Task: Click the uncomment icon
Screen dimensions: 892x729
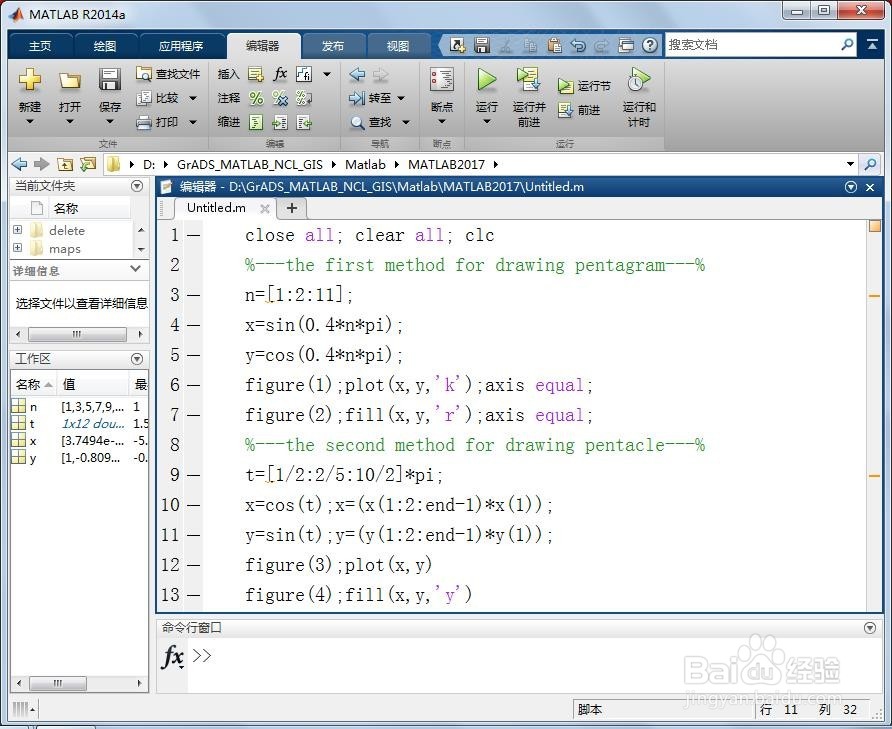Action: click(x=280, y=98)
